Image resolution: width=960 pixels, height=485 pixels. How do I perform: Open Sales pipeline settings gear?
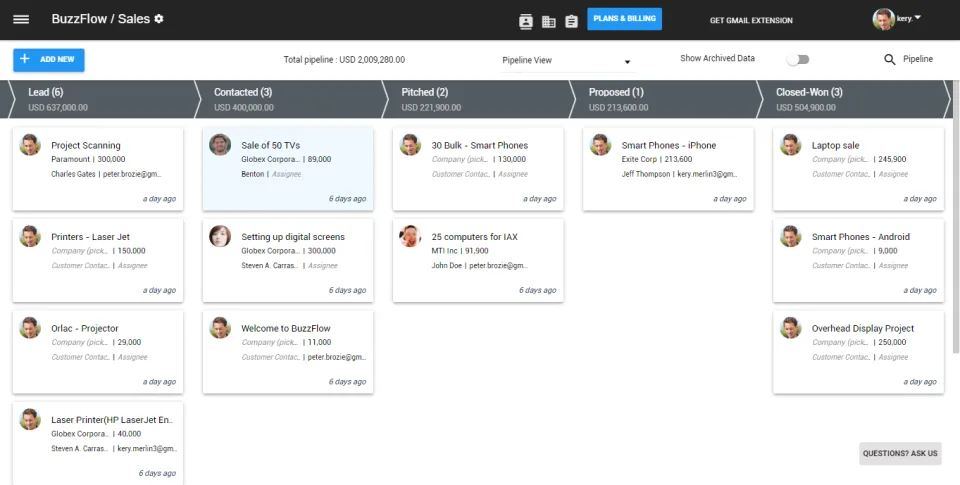[159, 19]
